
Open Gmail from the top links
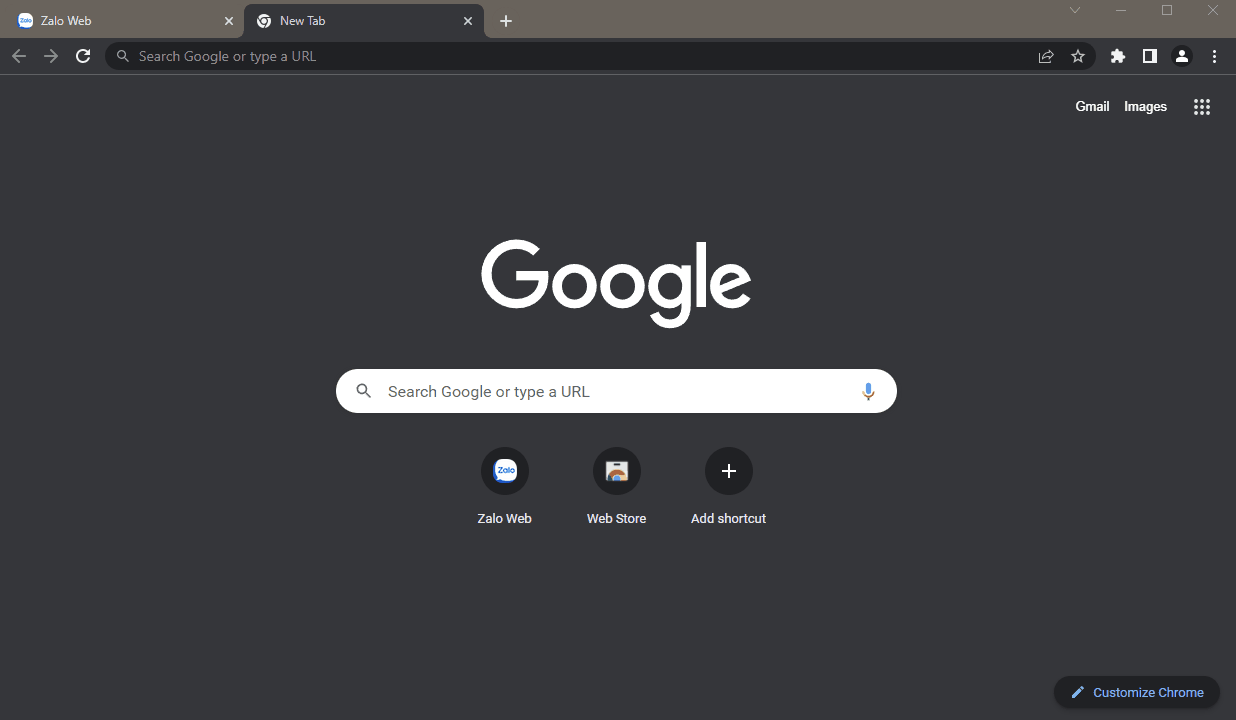(x=1092, y=106)
